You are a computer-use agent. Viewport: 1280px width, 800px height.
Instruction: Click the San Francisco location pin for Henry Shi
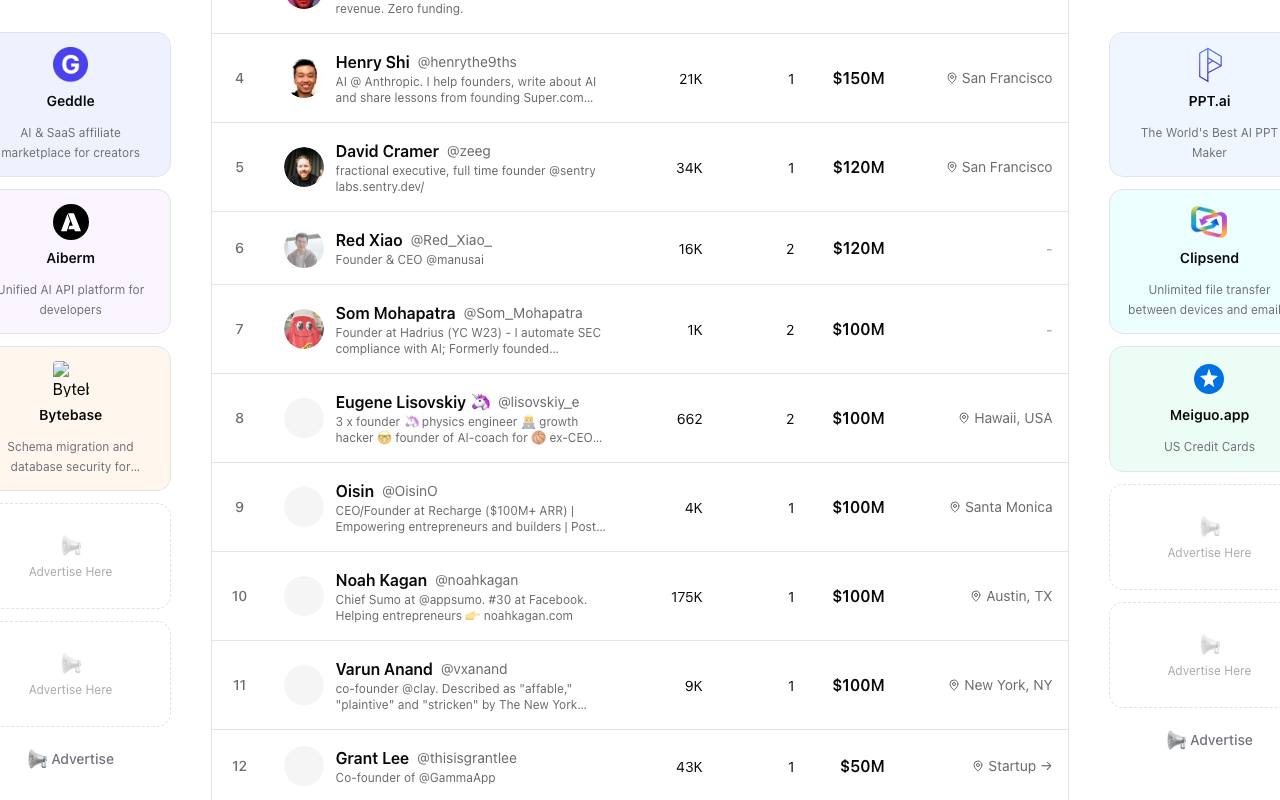pos(952,78)
